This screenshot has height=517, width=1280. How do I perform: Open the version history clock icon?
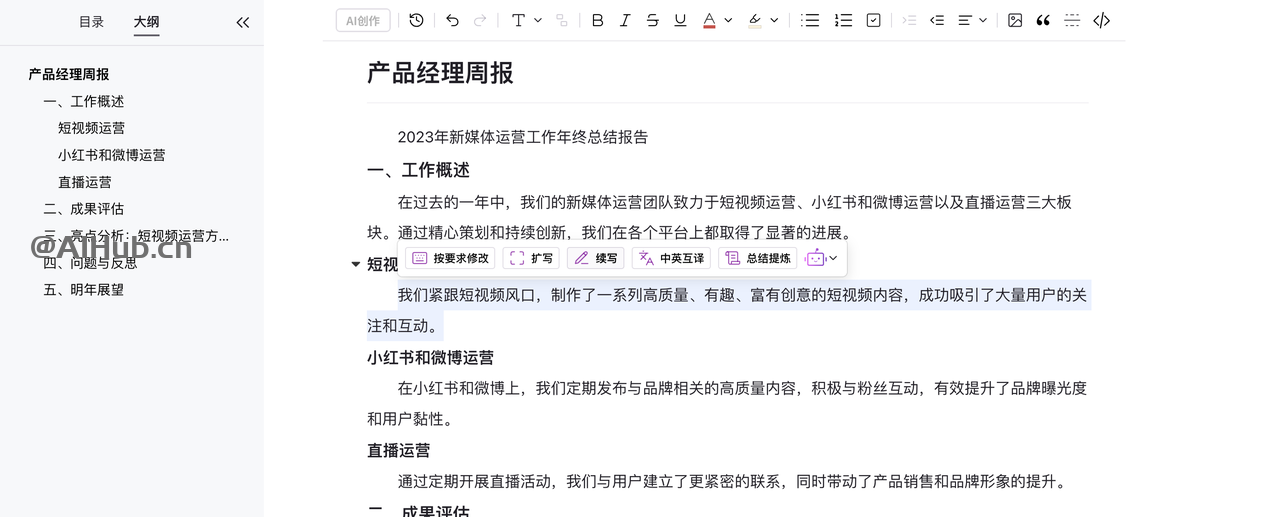point(416,20)
